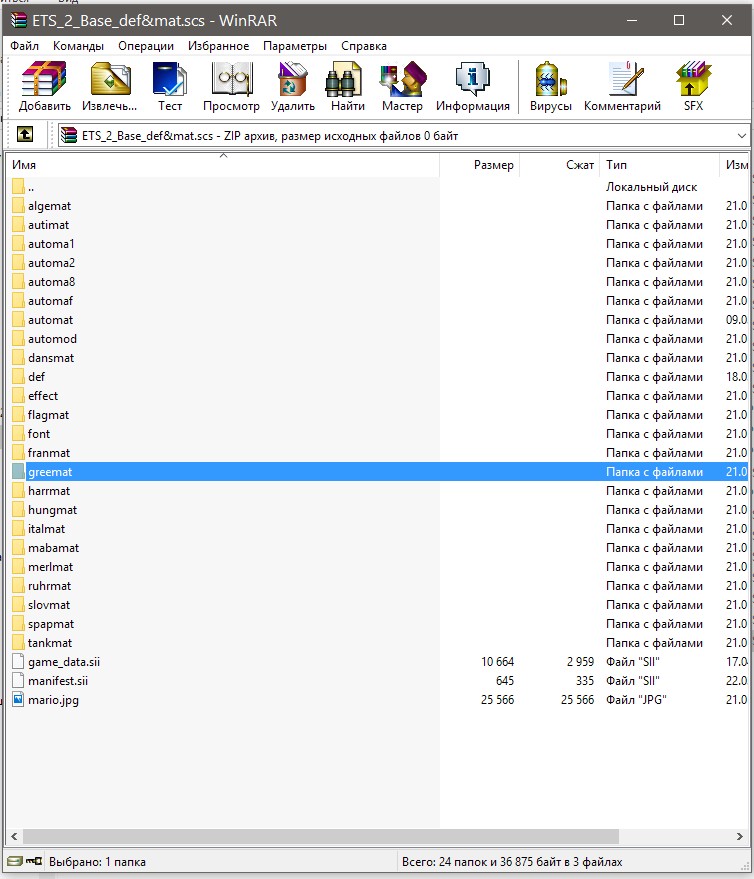Select the automod folder row
754x879 pixels.
(x=378, y=339)
